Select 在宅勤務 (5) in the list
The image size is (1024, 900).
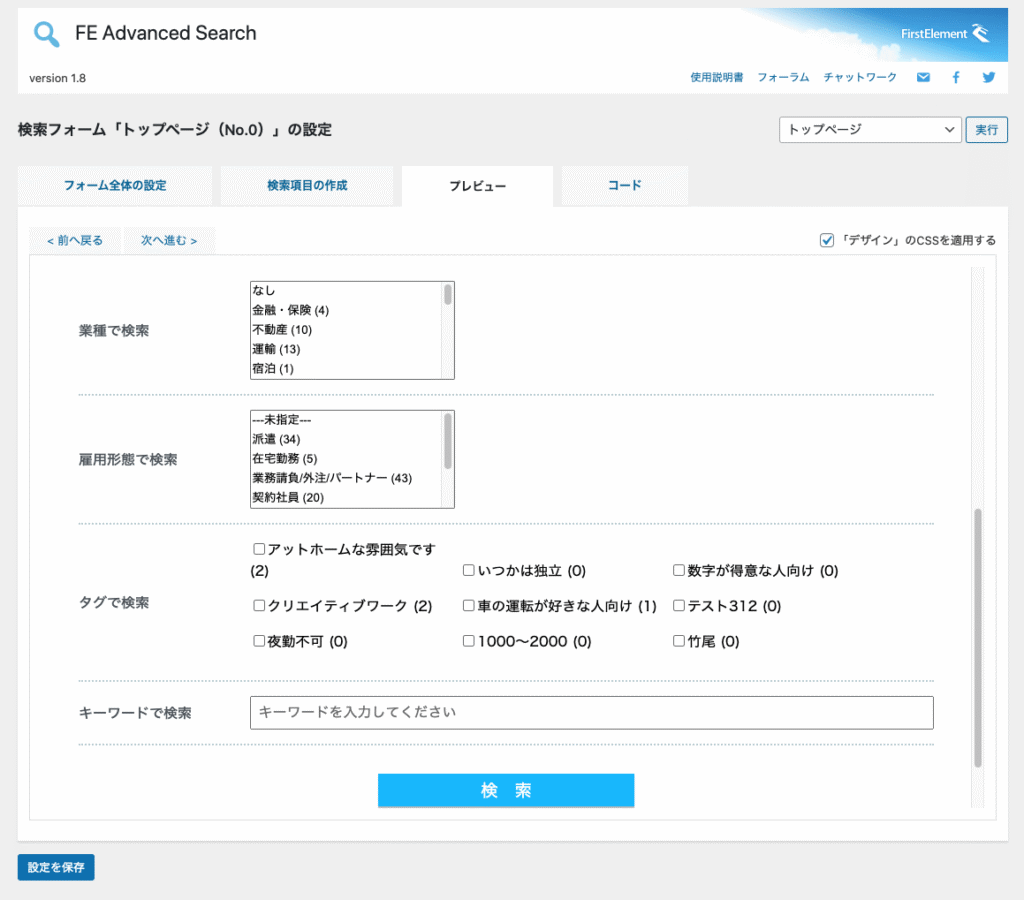click(346, 458)
